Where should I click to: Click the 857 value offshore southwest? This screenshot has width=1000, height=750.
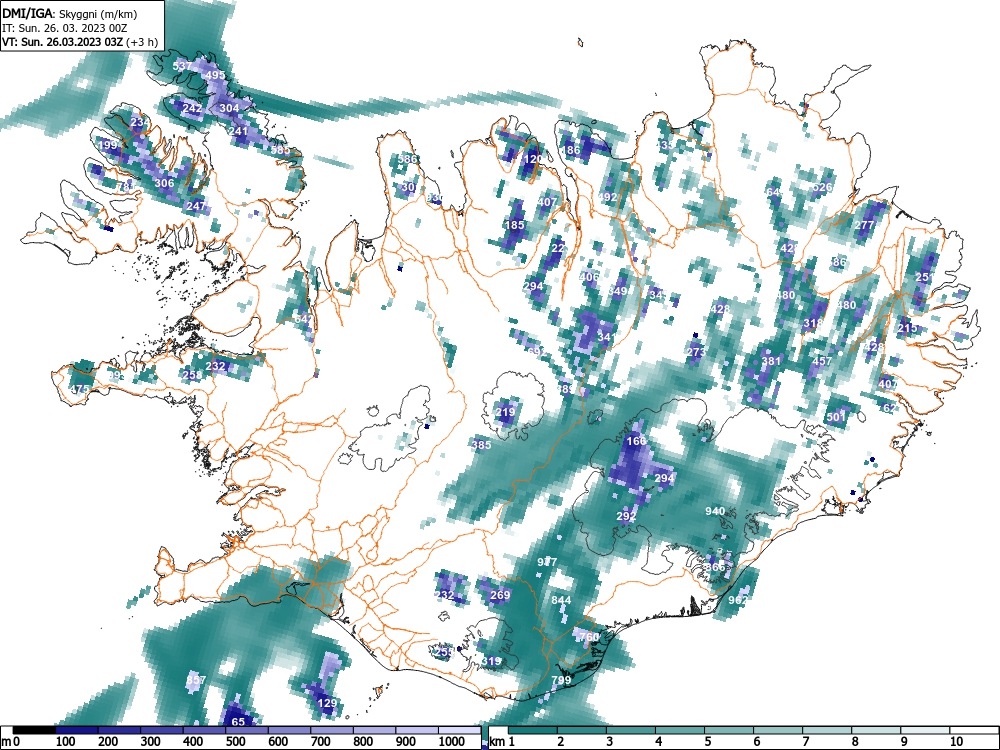tap(196, 680)
